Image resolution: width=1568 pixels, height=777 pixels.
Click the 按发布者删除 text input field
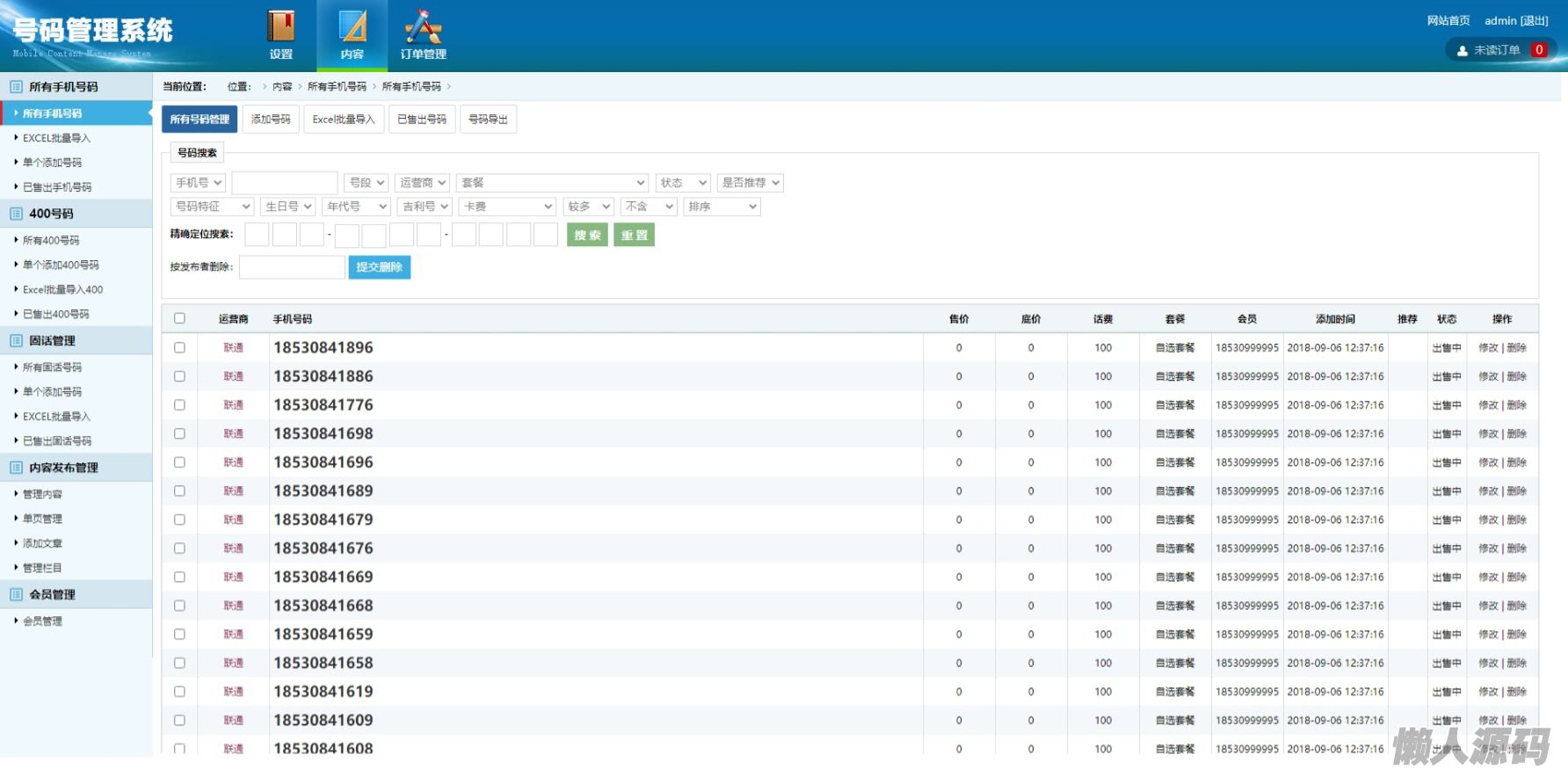[292, 267]
